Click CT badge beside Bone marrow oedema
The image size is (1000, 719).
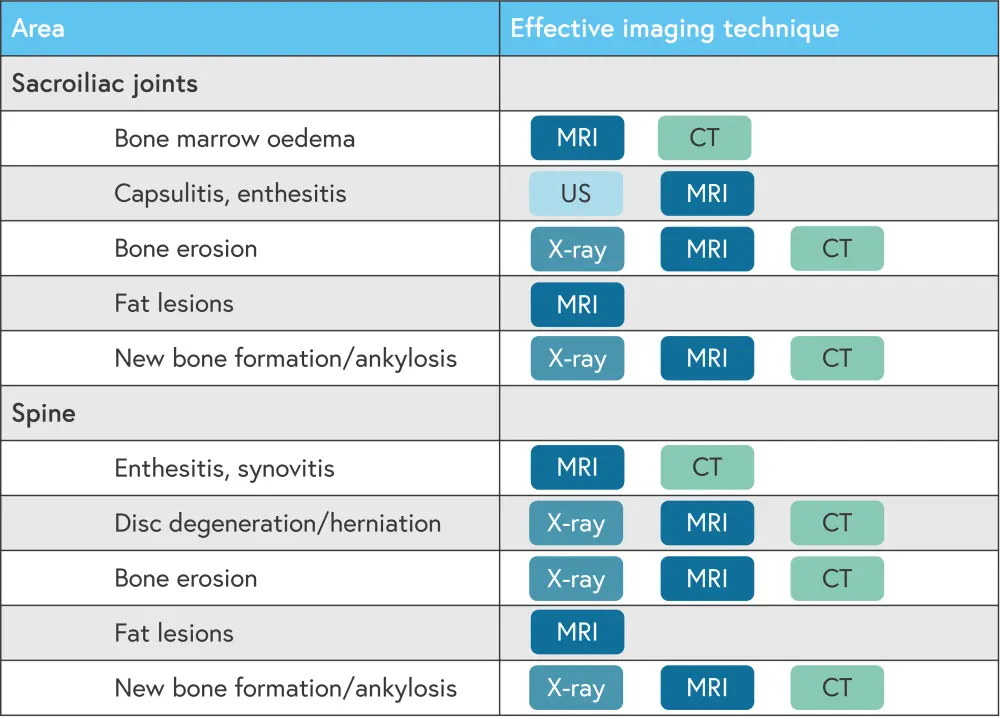click(704, 138)
